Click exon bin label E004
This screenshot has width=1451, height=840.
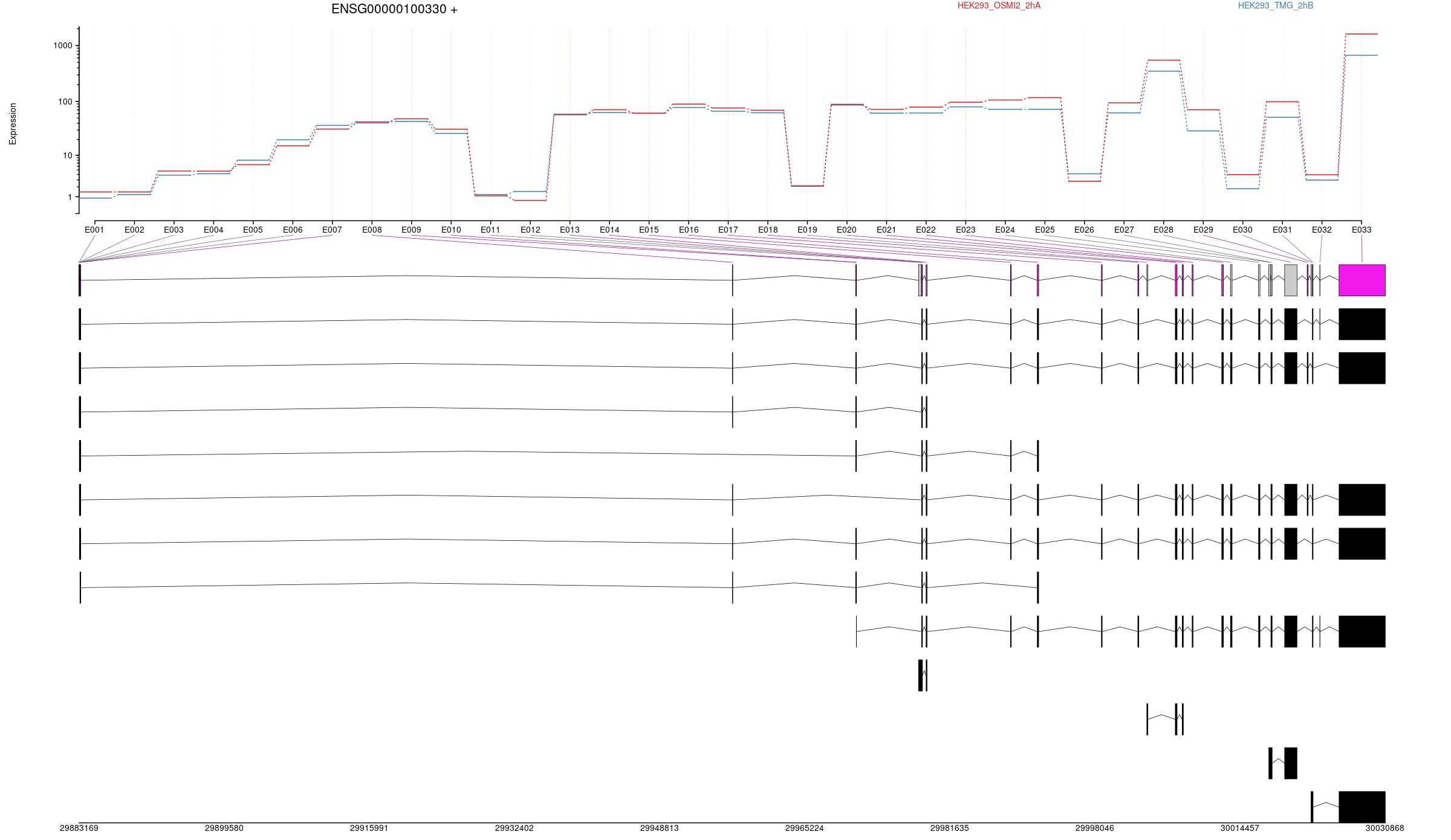coord(213,230)
